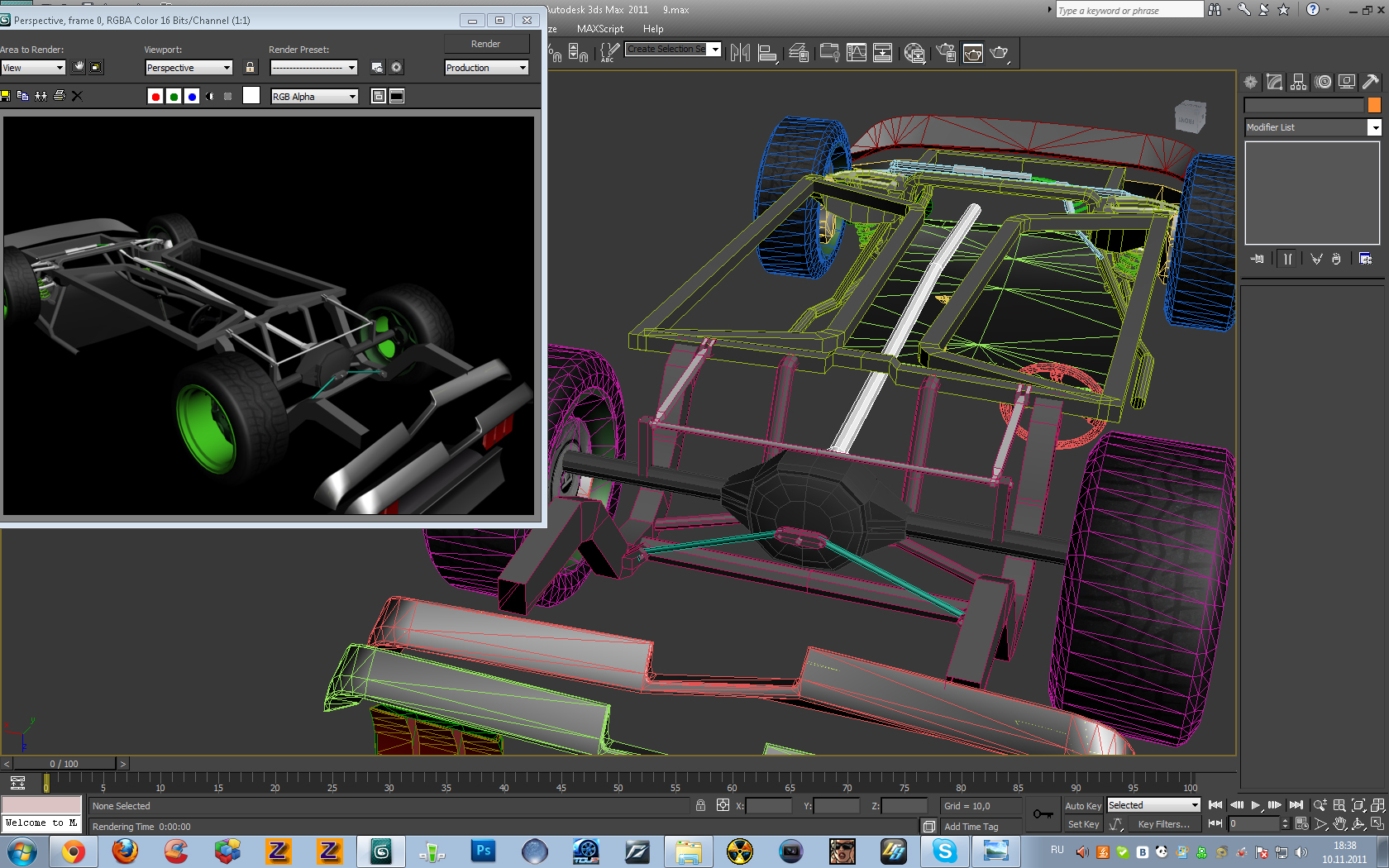Toggle the blue channel display
Viewport: 1389px width, 868px height.
point(192,97)
